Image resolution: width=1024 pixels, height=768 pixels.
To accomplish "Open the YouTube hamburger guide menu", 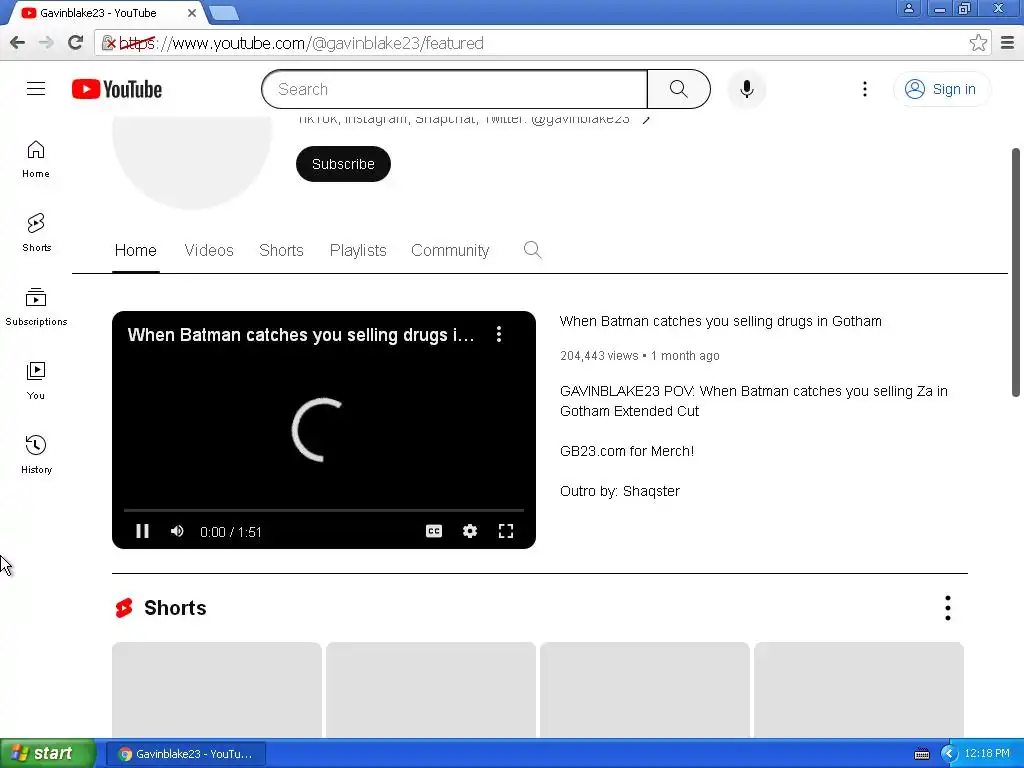I will [36, 89].
